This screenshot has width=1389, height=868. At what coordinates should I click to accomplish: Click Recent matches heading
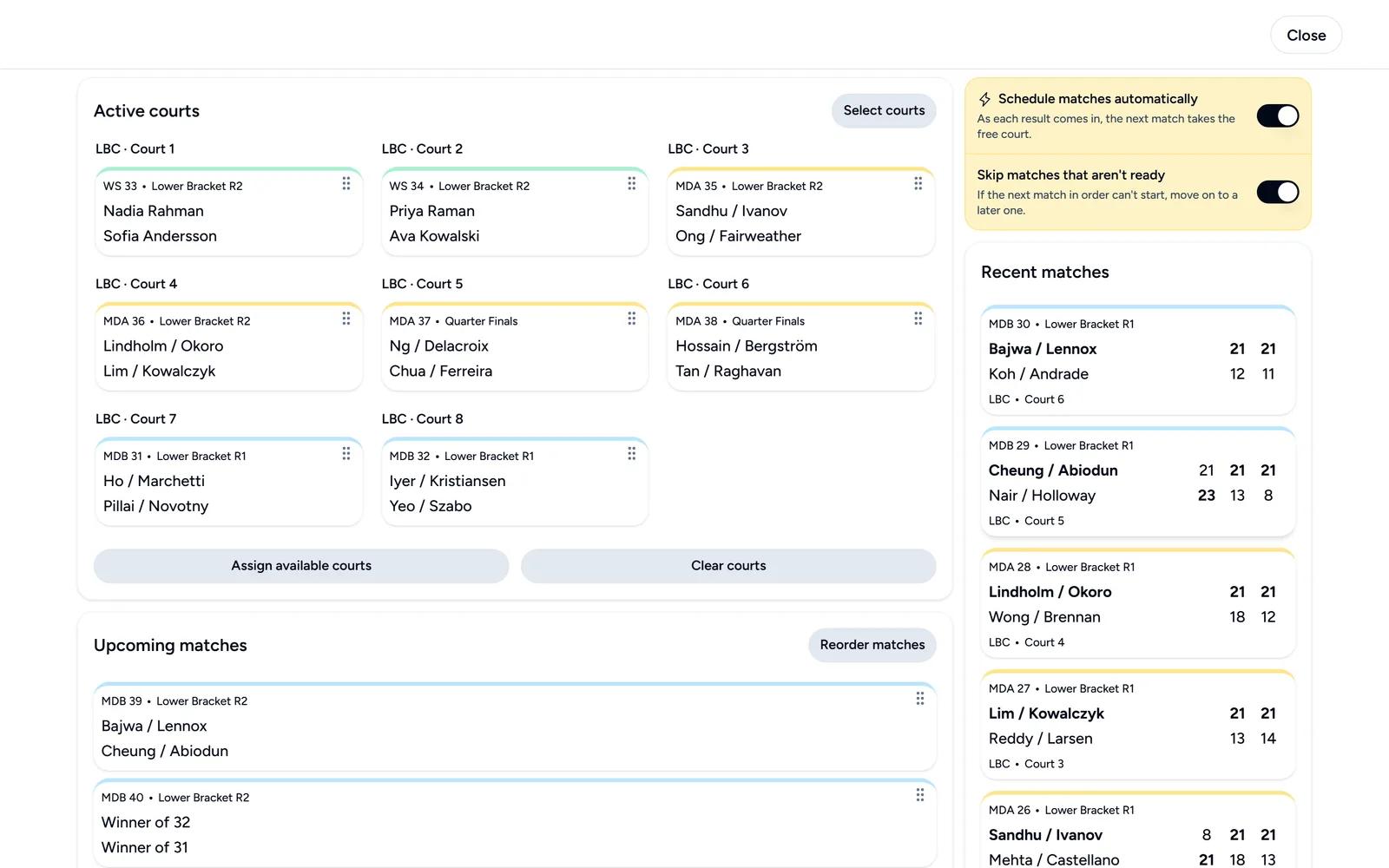point(1045,272)
